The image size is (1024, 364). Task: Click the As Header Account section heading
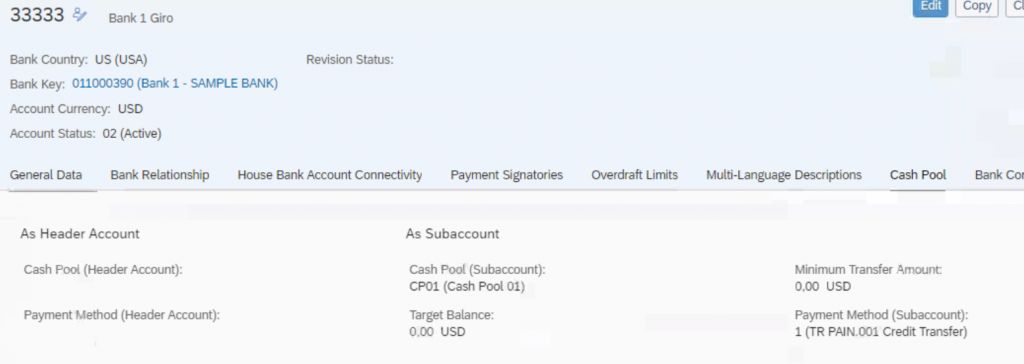click(80, 234)
